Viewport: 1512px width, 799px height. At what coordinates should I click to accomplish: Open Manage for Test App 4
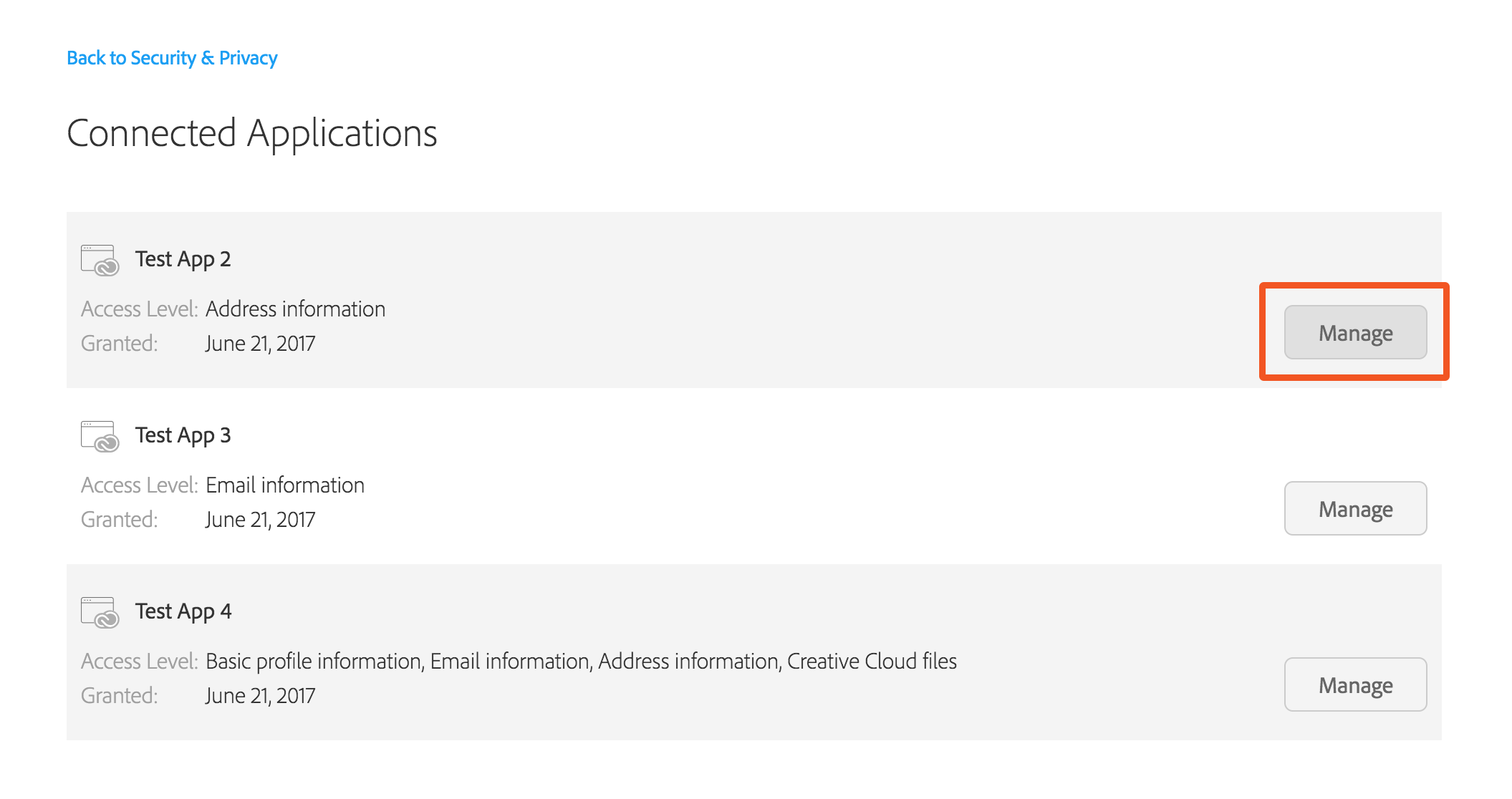pyautogui.click(x=1355, y=684)
